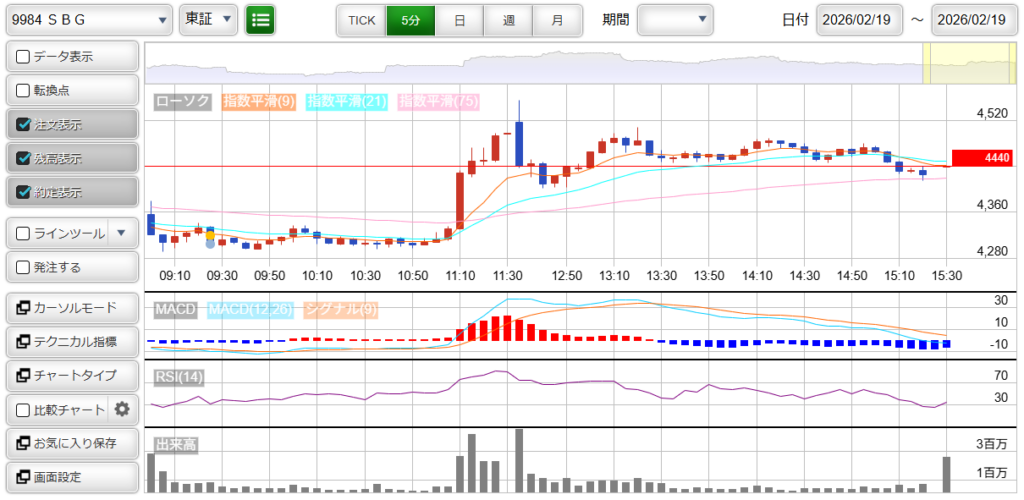The image size is (1024, 500).
Task: Open the 期間 period dropdown
Action: point(675,19)
